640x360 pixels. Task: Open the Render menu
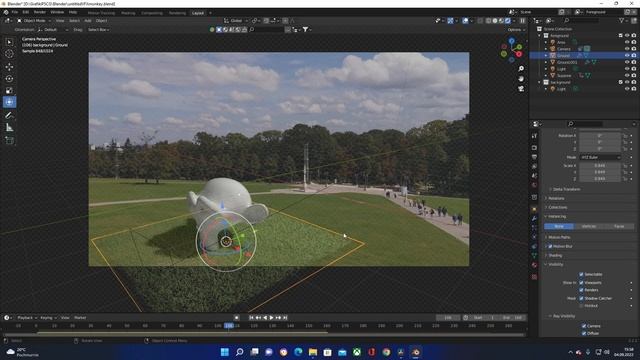point(40,12)
